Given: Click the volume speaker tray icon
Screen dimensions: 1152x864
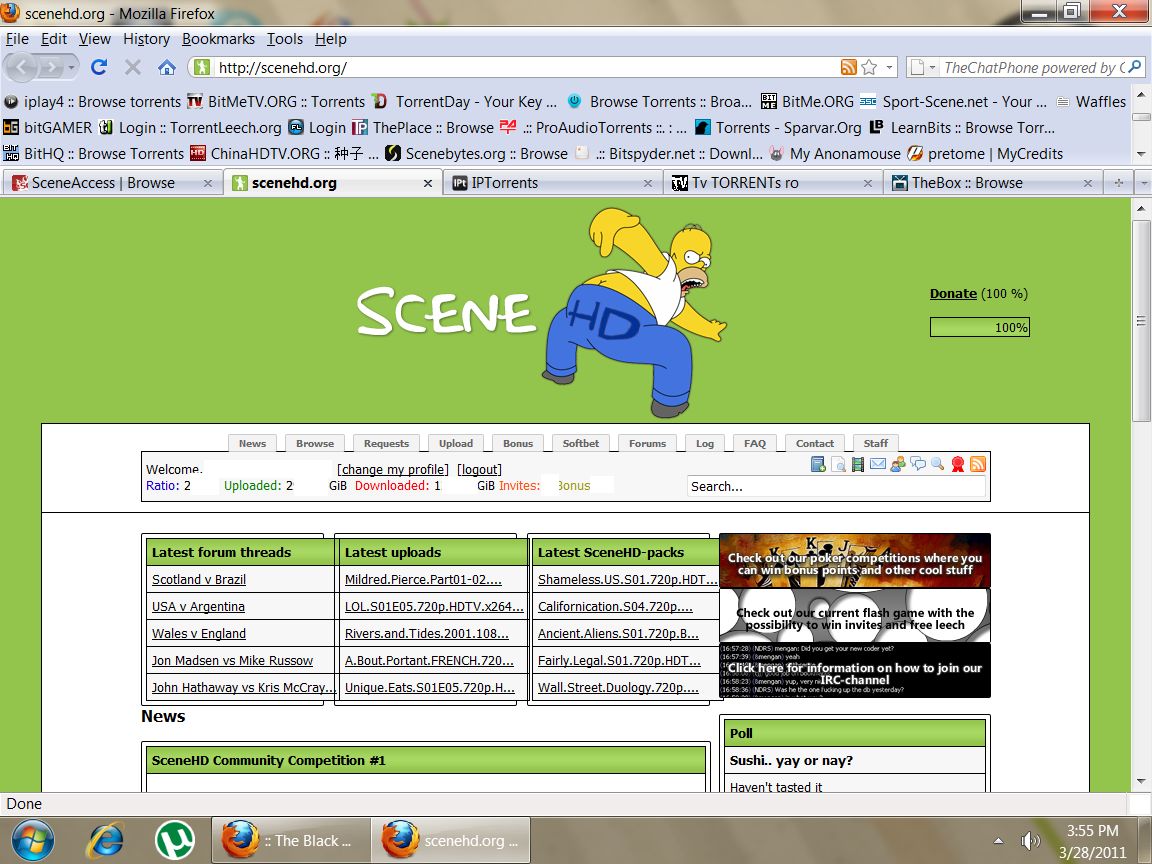Looking at the screenshot, I should click(1030, 840).
